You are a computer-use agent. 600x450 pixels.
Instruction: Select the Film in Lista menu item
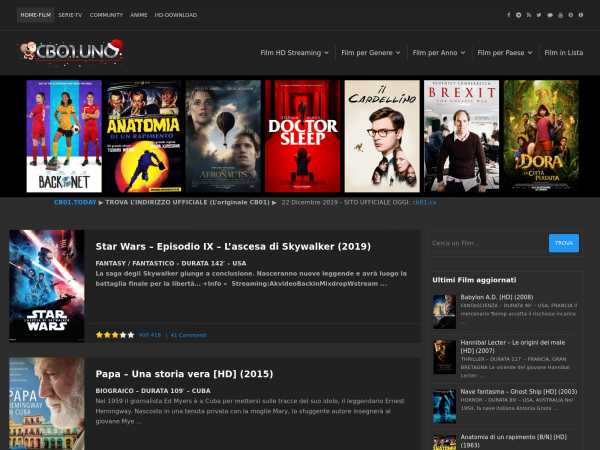[x=562, y=52]
